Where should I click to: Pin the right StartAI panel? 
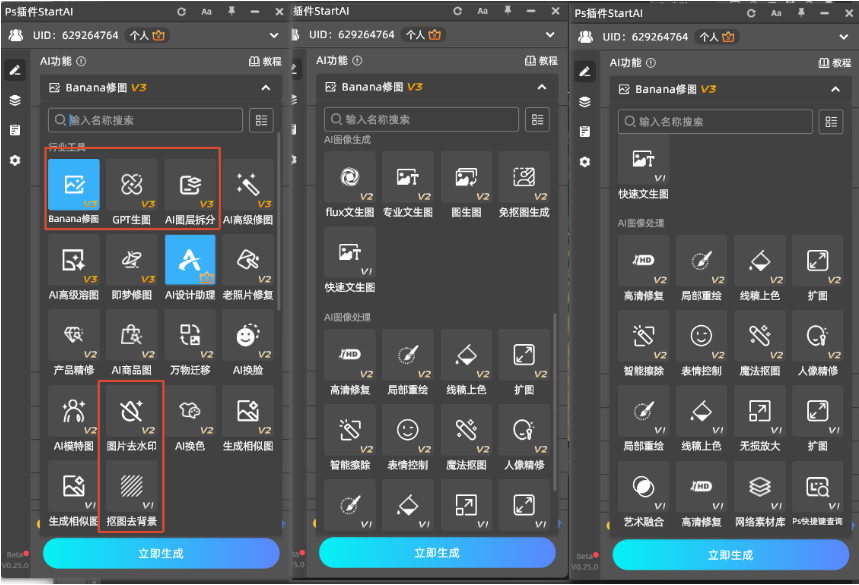click(x=801, y=13)
